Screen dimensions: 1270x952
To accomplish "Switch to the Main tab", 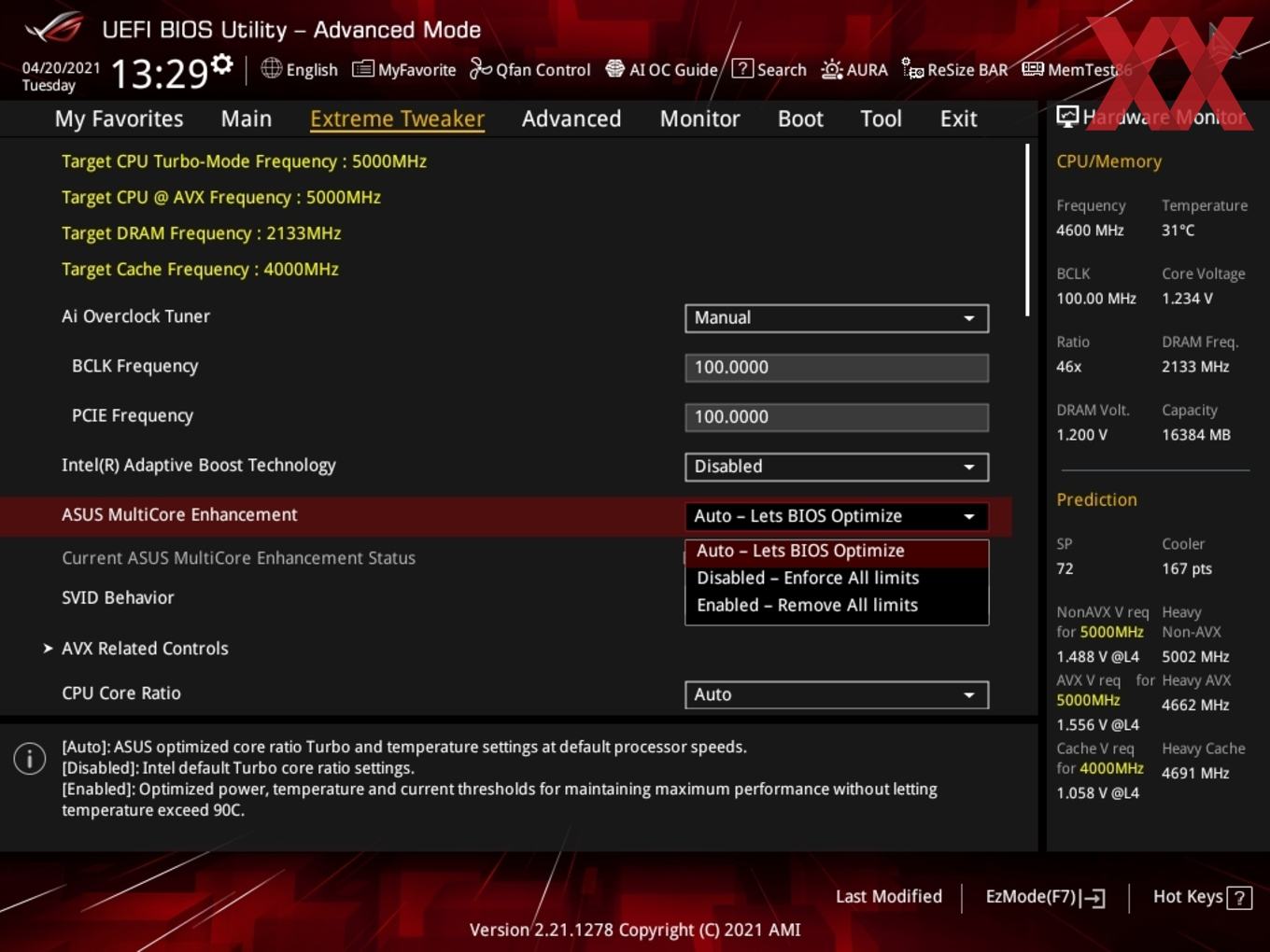I will 247,119.
